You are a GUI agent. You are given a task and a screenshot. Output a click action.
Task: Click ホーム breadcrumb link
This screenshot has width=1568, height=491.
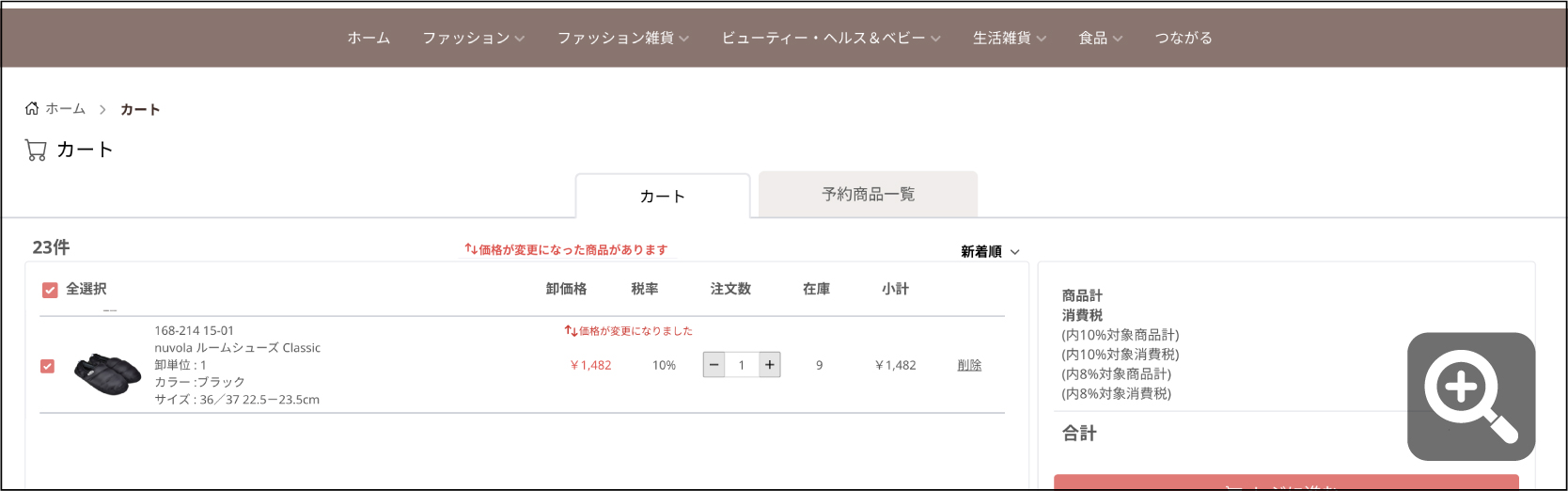pyautogui.click(x=66, y=109)
